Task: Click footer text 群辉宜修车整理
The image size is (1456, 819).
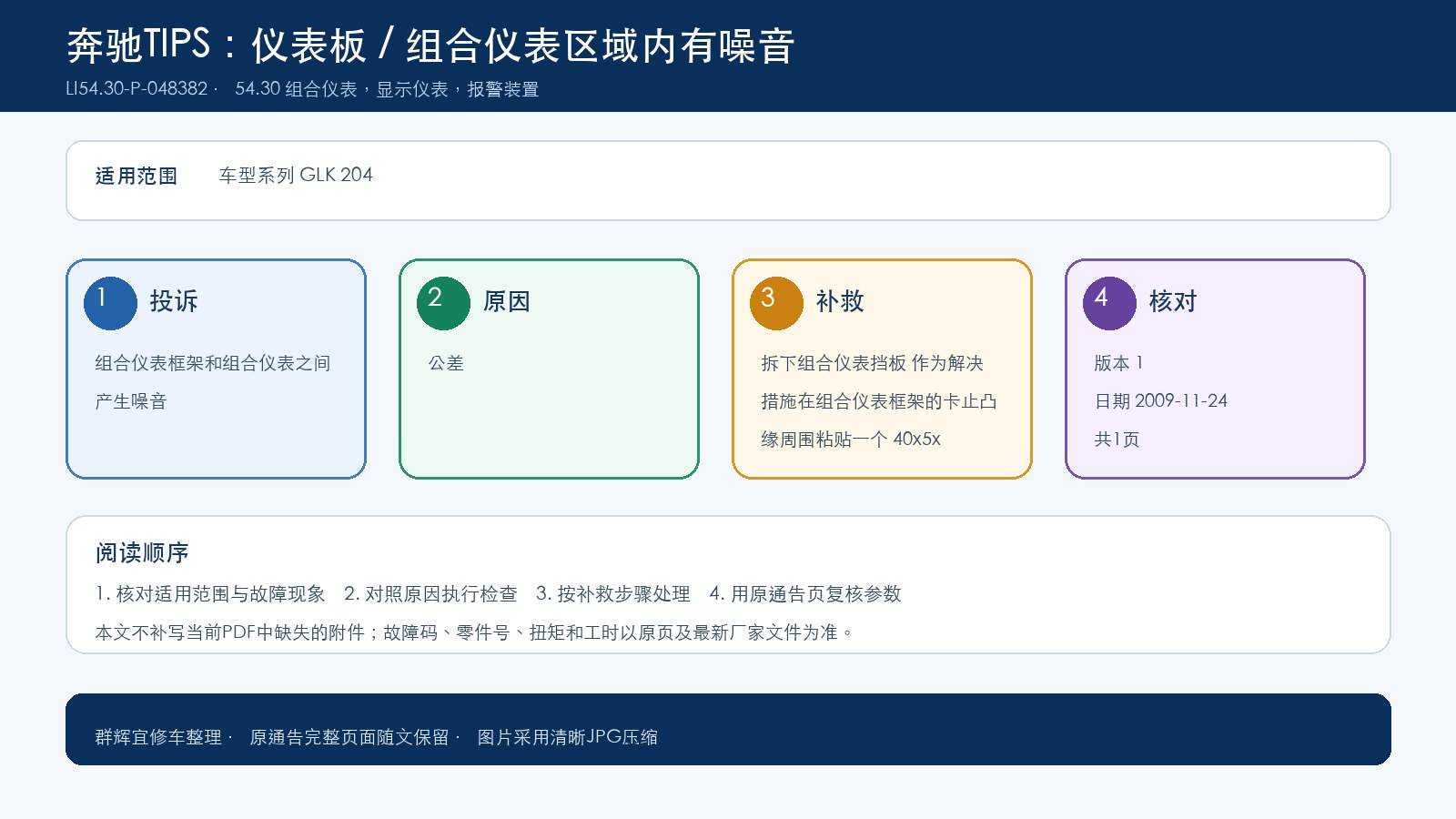Action: coord(158,737)
